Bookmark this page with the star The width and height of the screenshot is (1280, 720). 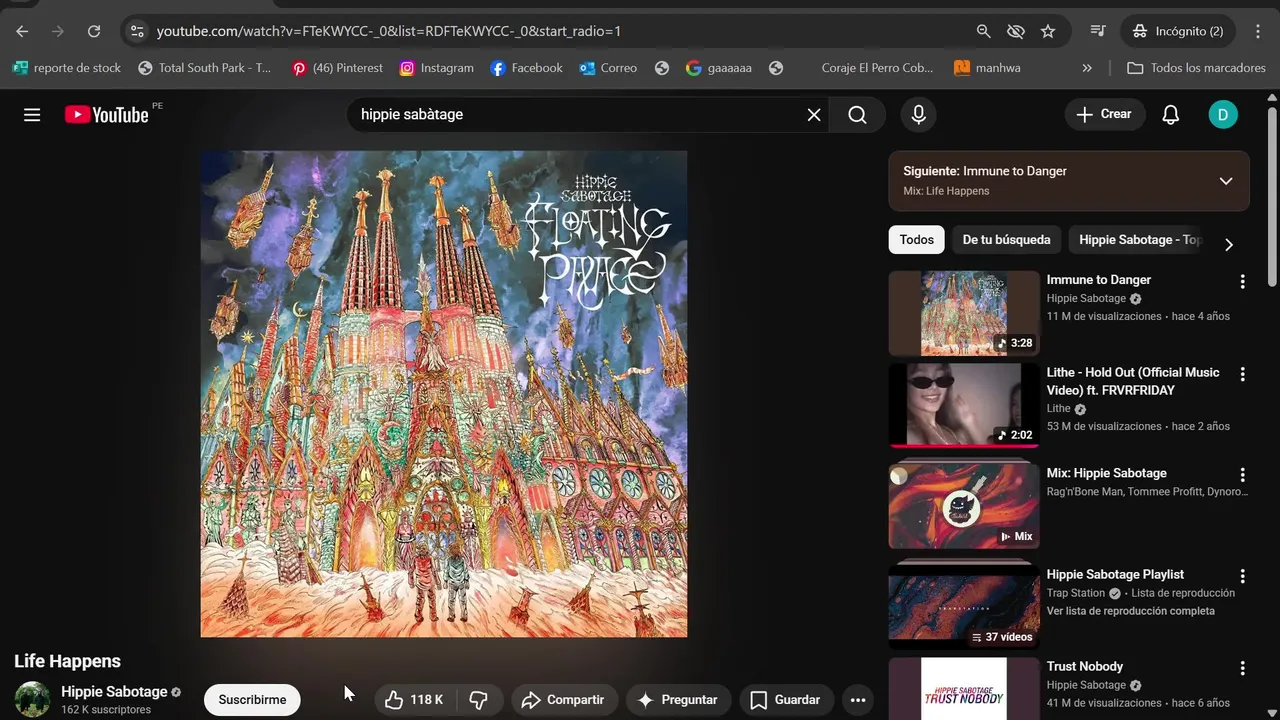[1048, 31]
